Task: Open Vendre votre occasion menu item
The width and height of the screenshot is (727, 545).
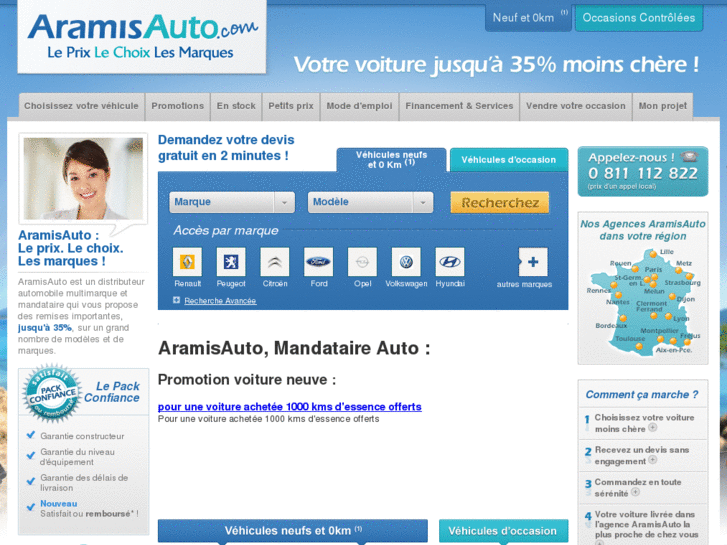Action: click(576, 106)
